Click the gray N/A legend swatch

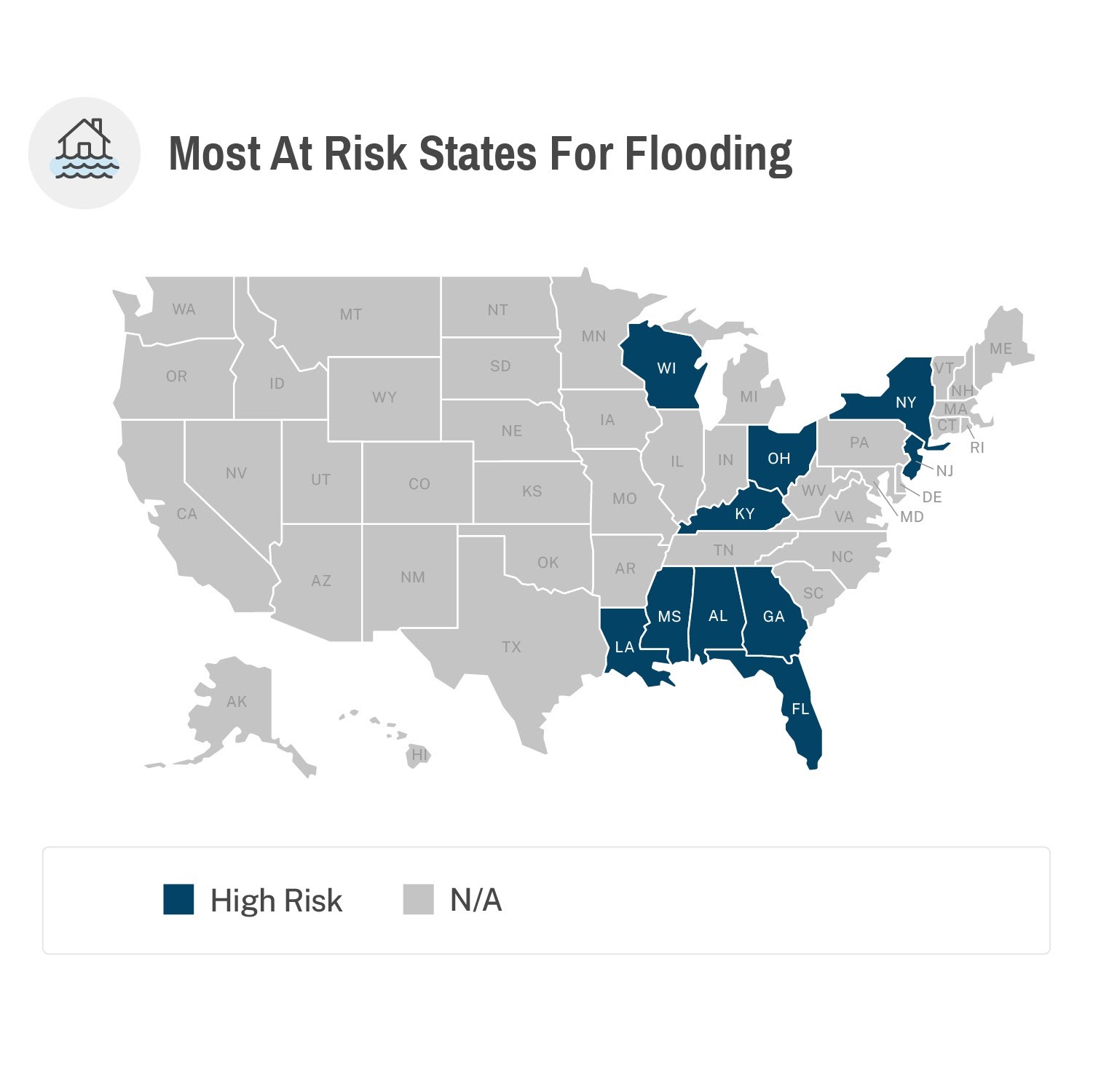[418, 899]
